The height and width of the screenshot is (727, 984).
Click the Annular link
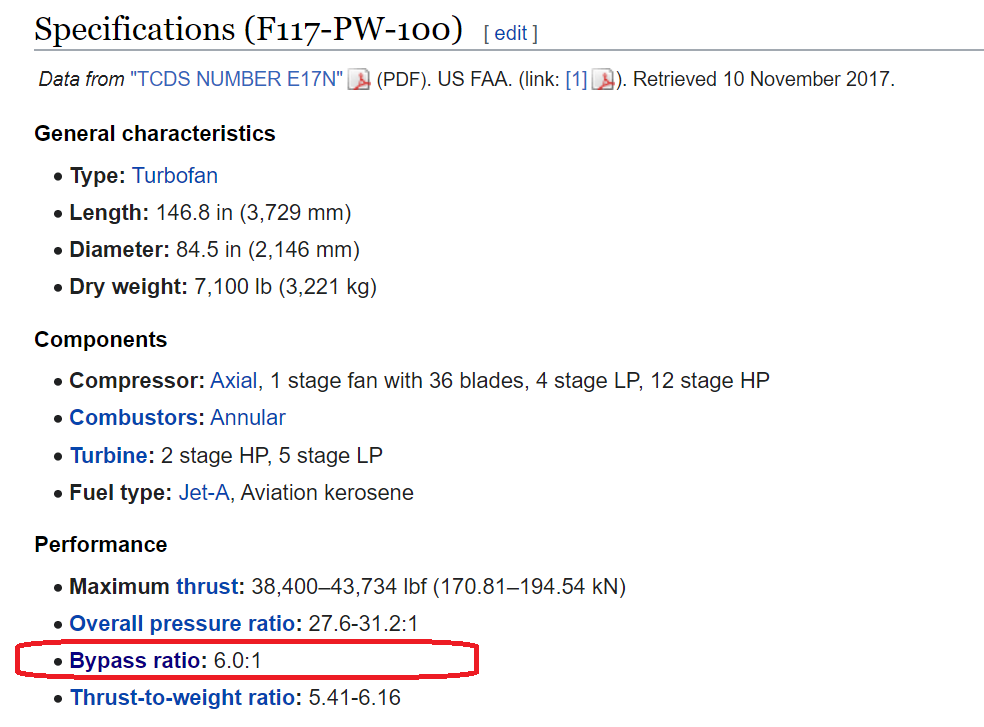(x=248, y=417)
